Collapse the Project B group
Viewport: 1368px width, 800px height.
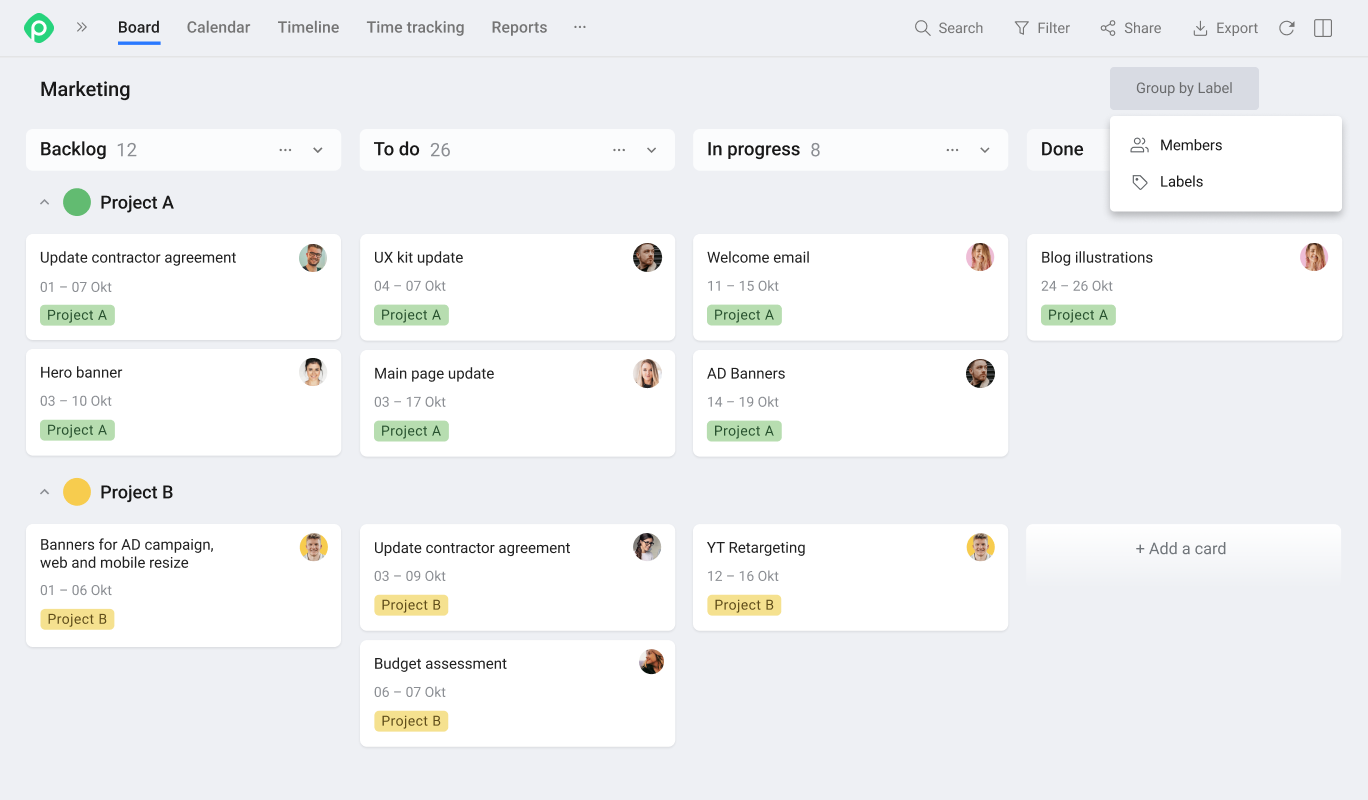(x=44, y=493)
